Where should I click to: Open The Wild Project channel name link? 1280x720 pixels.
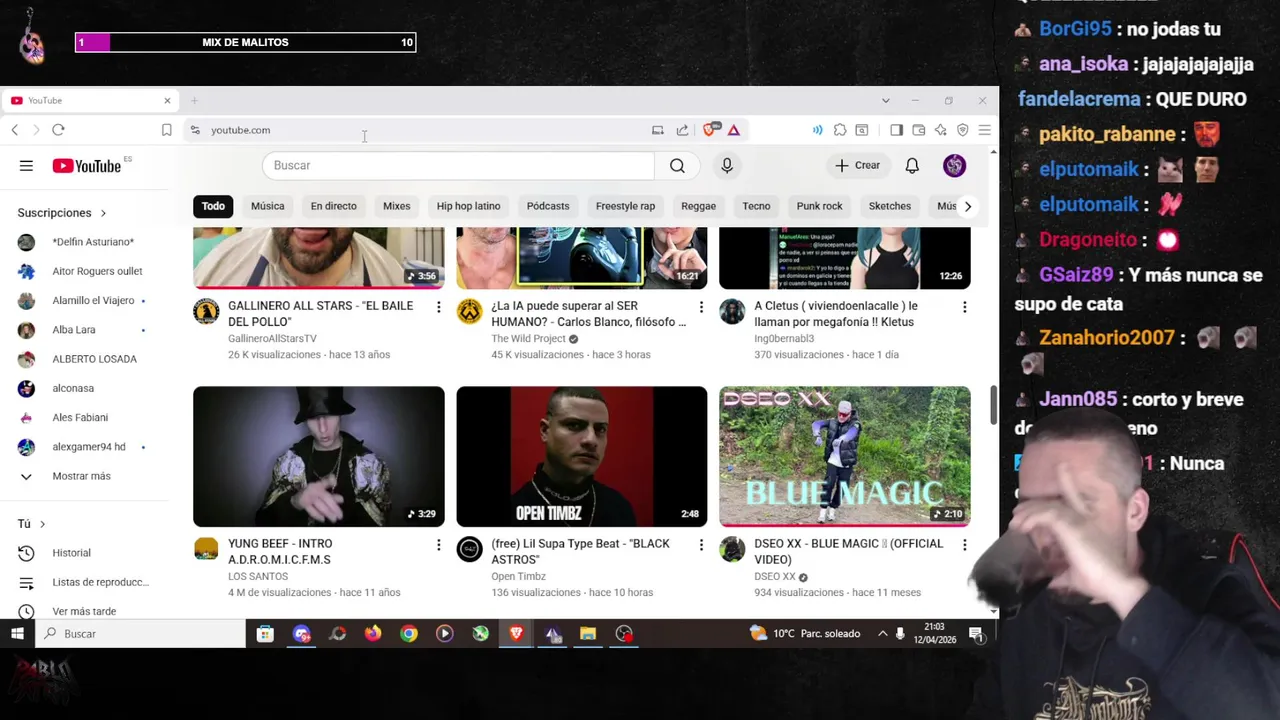tap(528, 339)
